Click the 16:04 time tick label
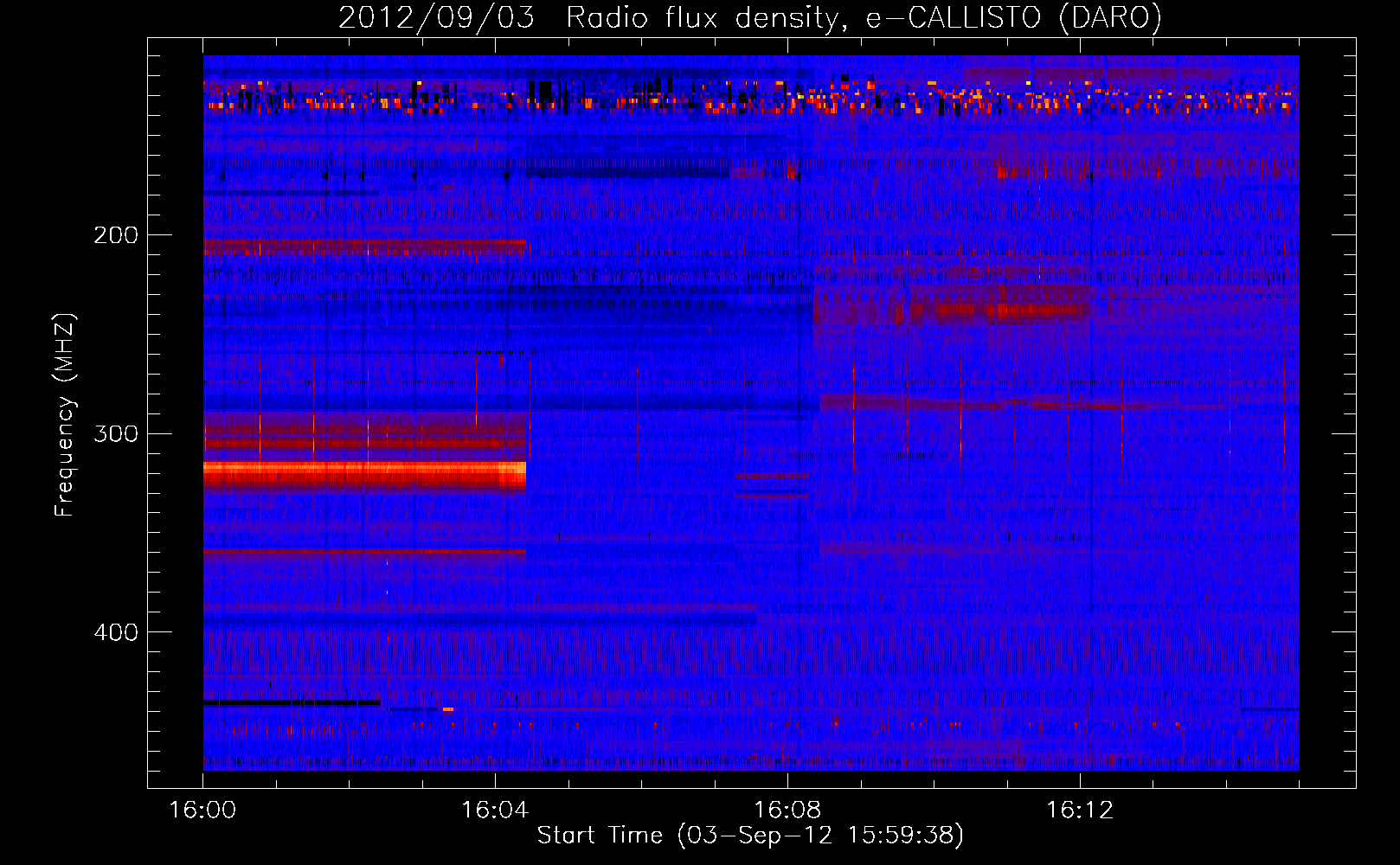1400x865 pixels. click(x=495, y=810)
